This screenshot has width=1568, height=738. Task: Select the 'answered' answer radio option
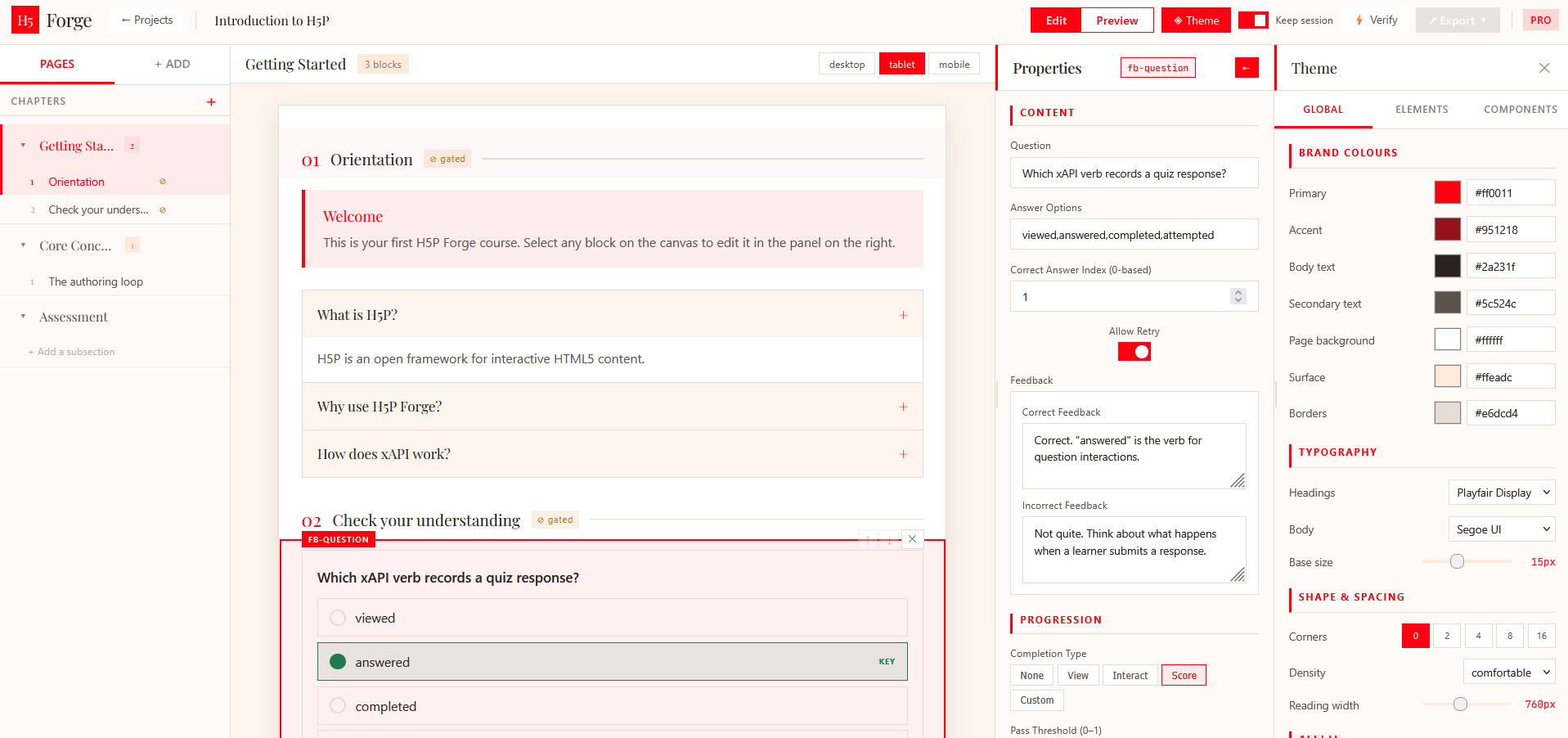click(x=338, y=662)
